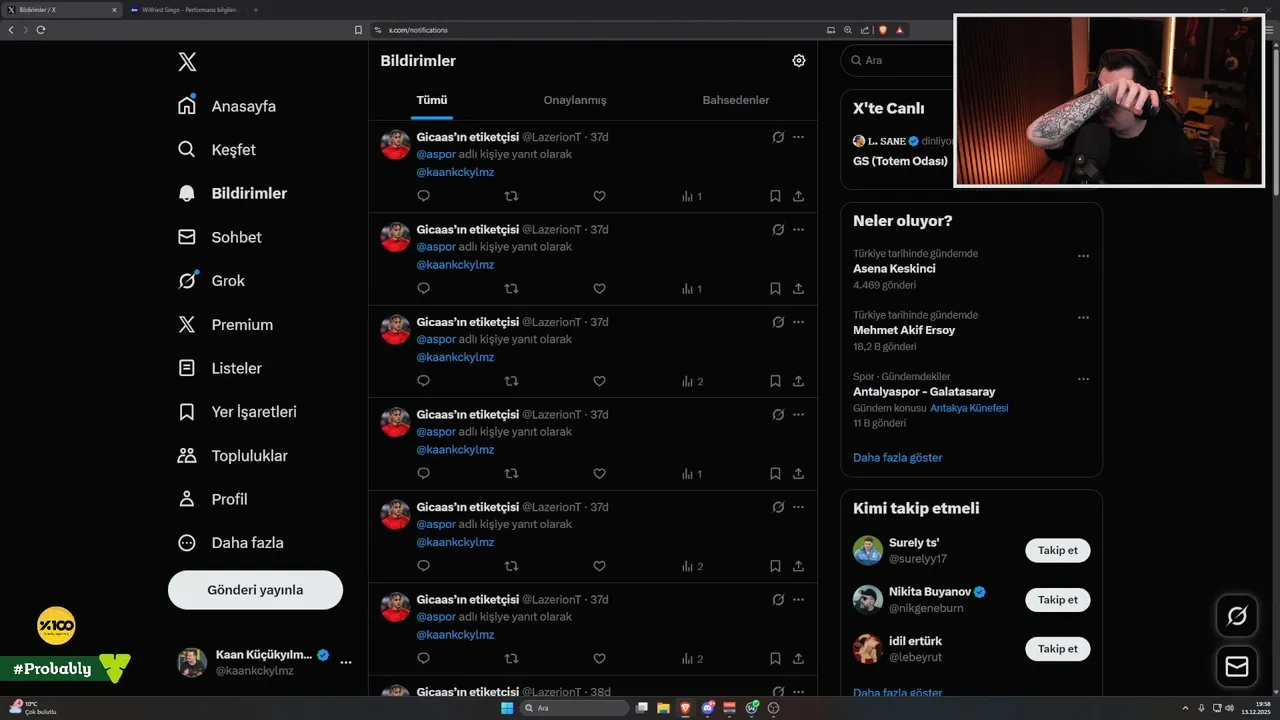Viewport: 1280px width, 720px height.
Task: Open Yer İşaretleri bookmarks
Action: 237,412
